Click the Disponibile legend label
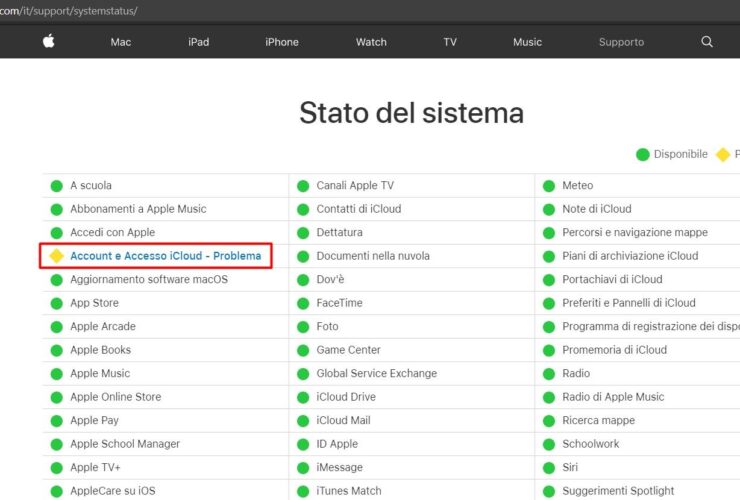740x500 pixels. [681, 154]
